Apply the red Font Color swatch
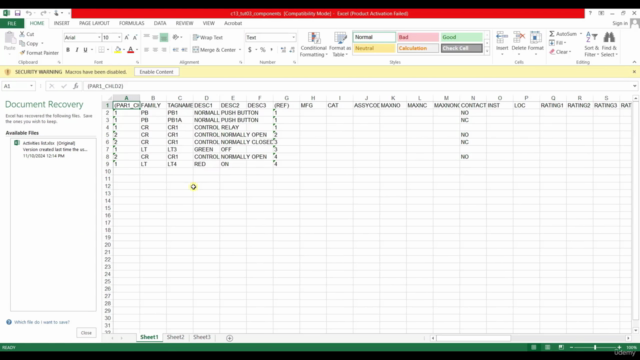Viewport: 640px width, 360px height. point(131,50)
